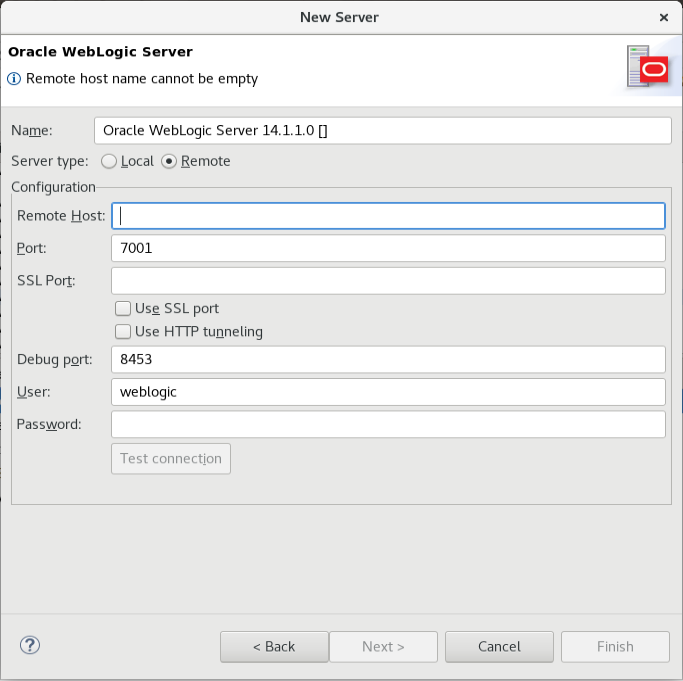Click the 'New Server' window title
Image resolution: width=683 pixels, height=681 pixels.
(x=339, y=17)
